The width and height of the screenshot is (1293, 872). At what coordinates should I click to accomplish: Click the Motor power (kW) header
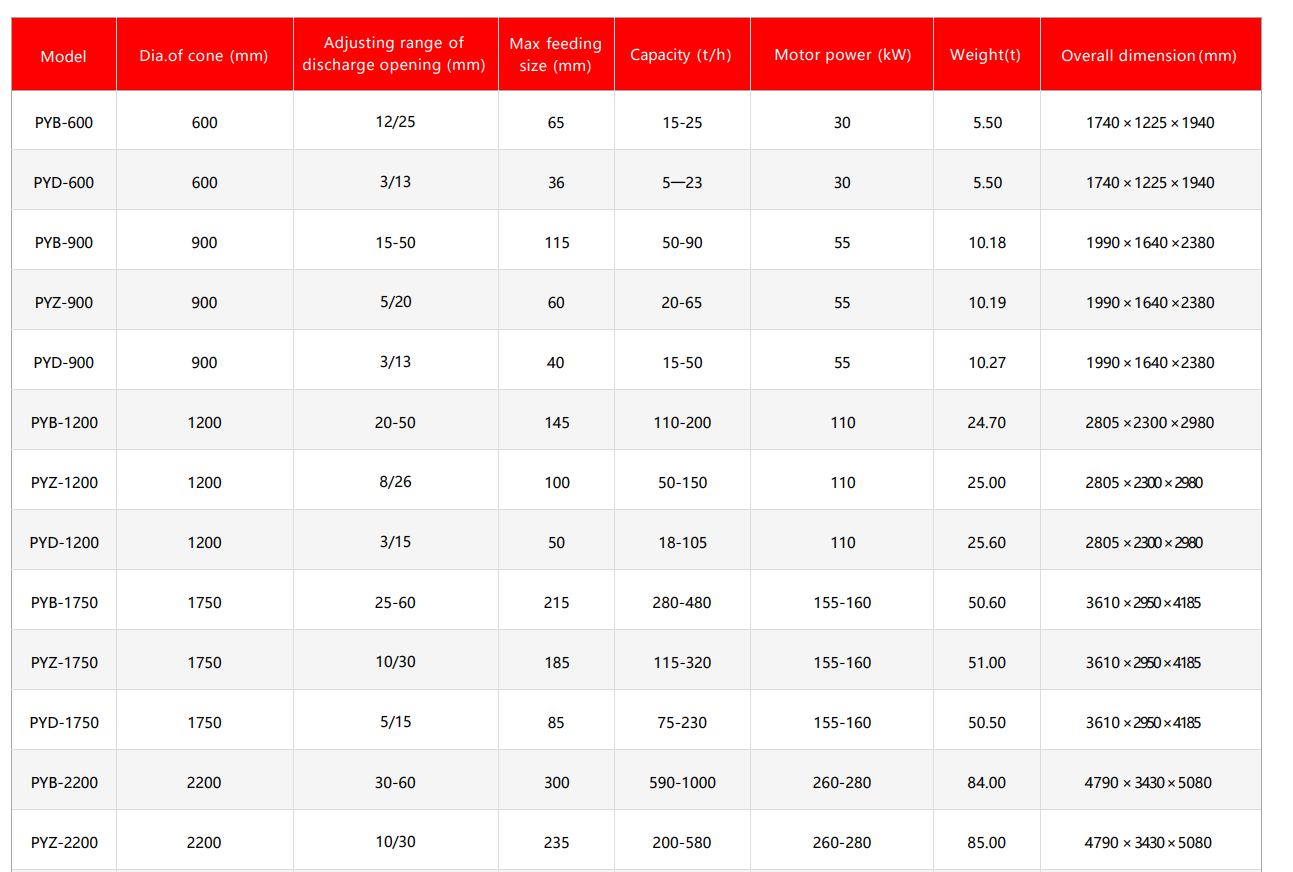843,55
